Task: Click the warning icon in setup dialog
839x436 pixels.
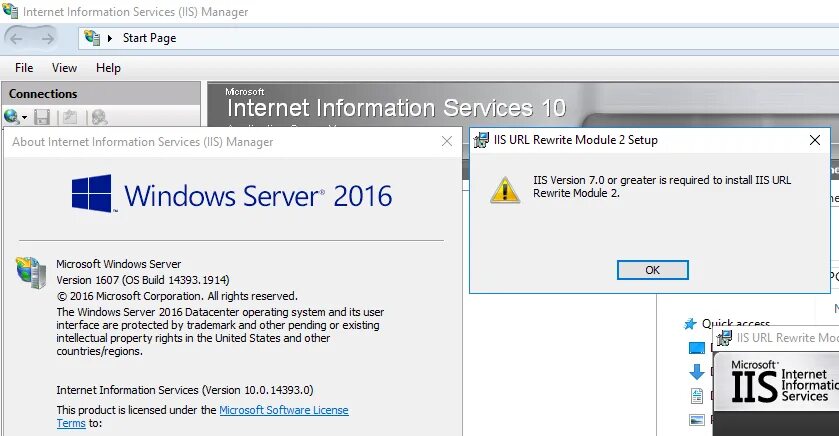Action: pyautogui.click(x=505, y=190)
